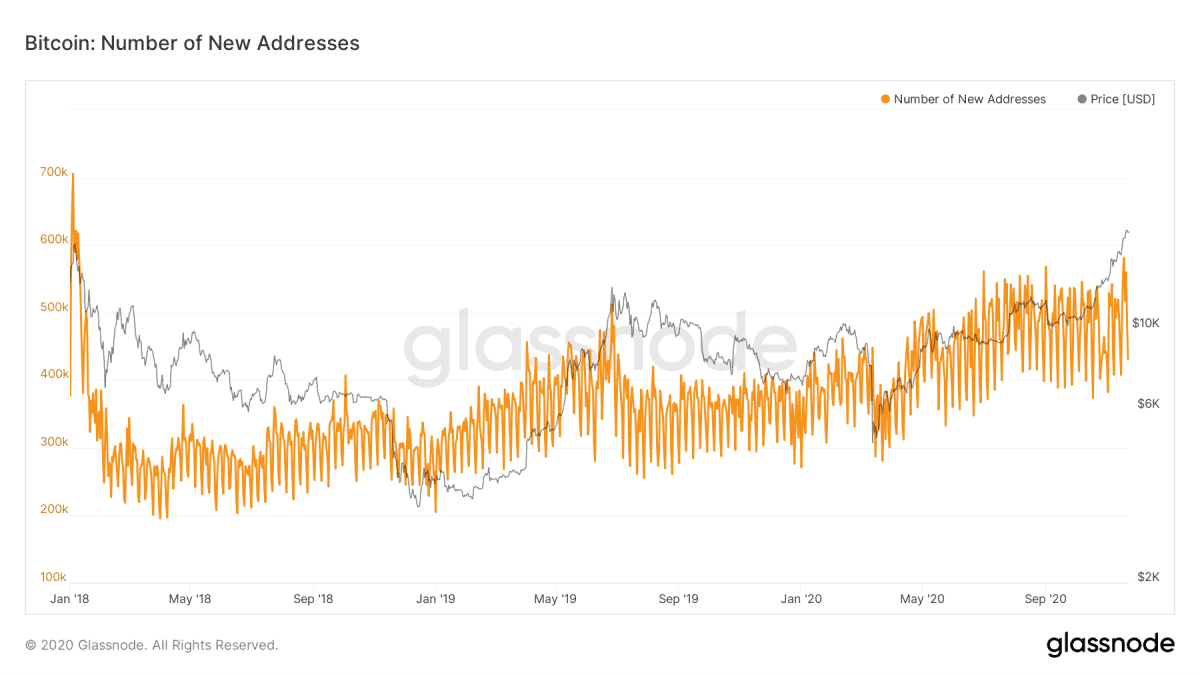The width and height of the screenshot is (1200, 675).
Task: Click the 'Jan '19' x-axis label
Action: [x=435, y=599]
